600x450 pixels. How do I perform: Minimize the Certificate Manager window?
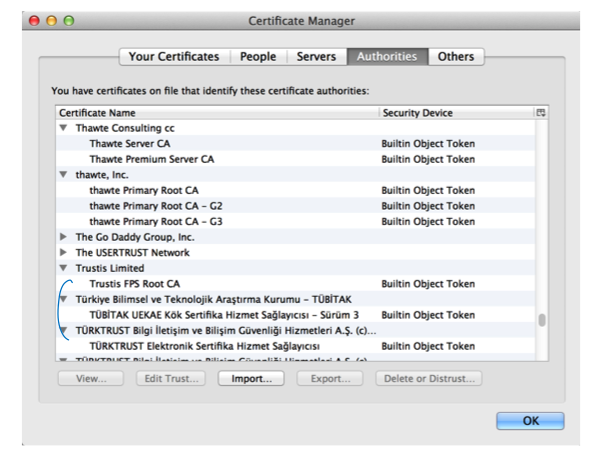pos(51,21)
